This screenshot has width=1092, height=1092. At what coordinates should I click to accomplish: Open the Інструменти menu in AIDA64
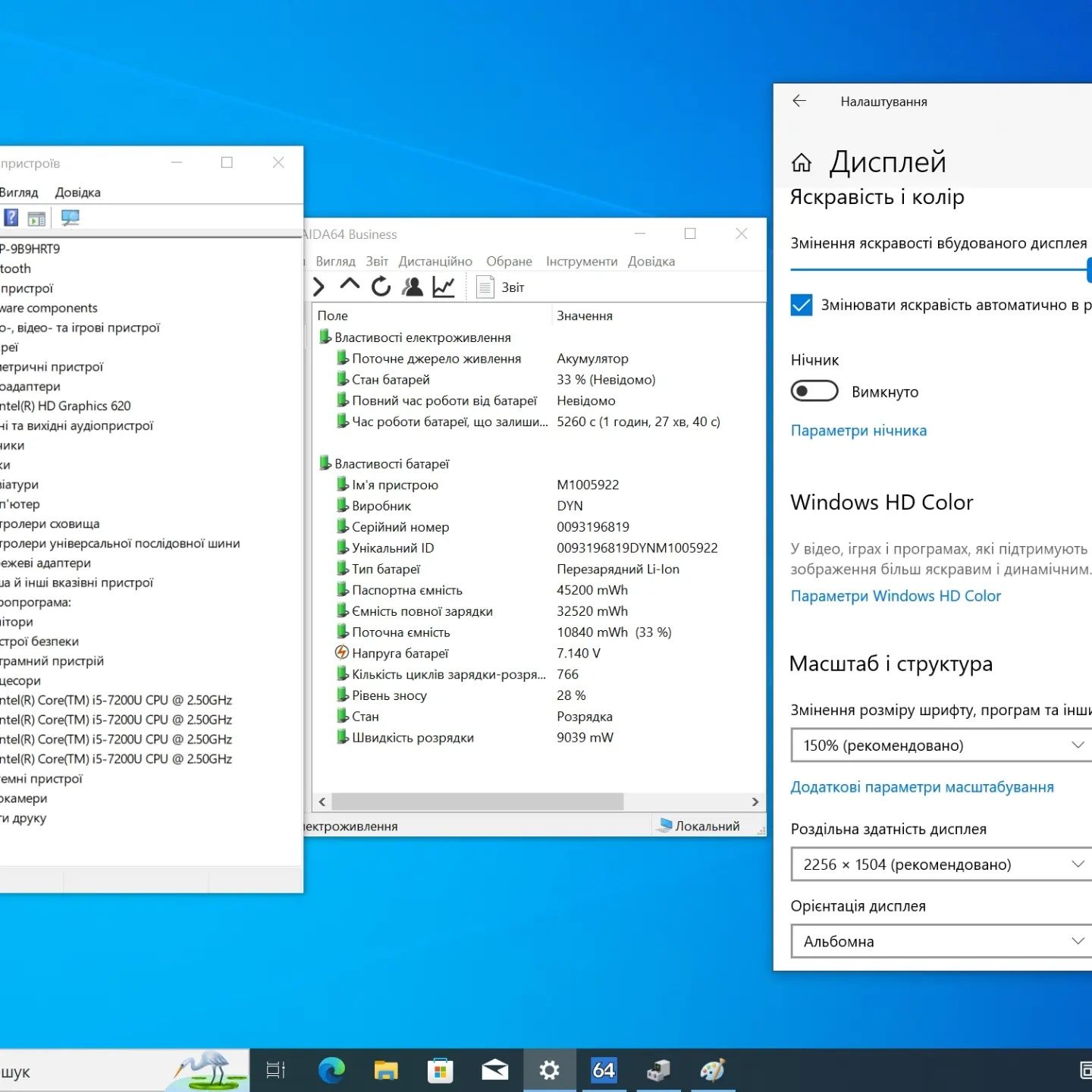pos(582,262)
